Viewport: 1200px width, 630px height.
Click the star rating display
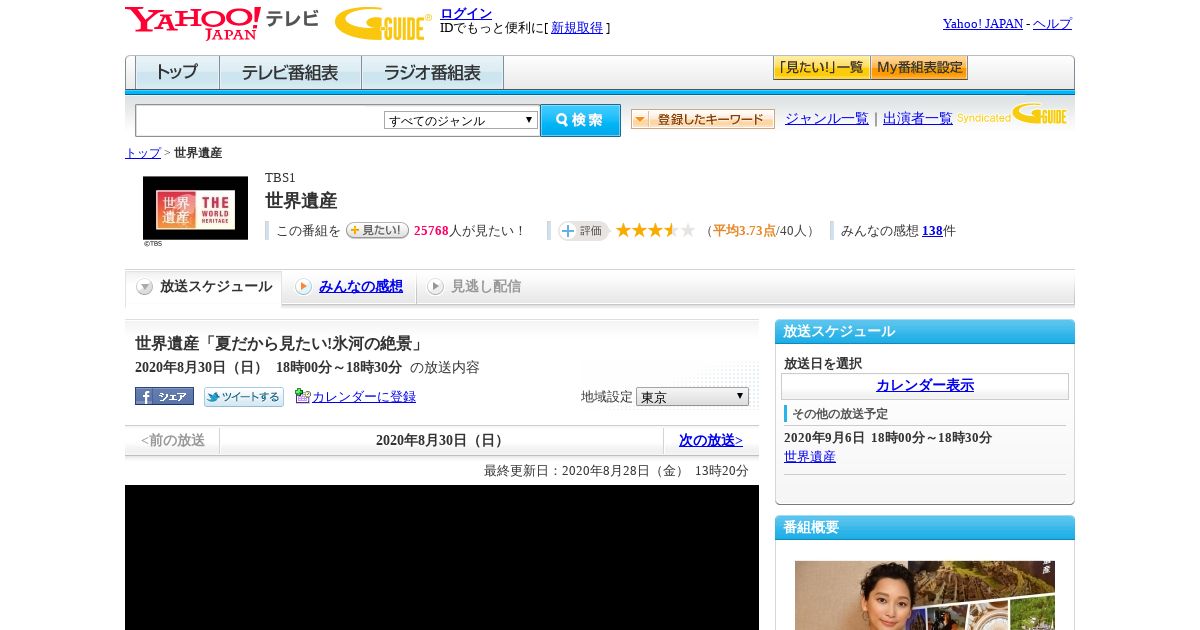655,231
